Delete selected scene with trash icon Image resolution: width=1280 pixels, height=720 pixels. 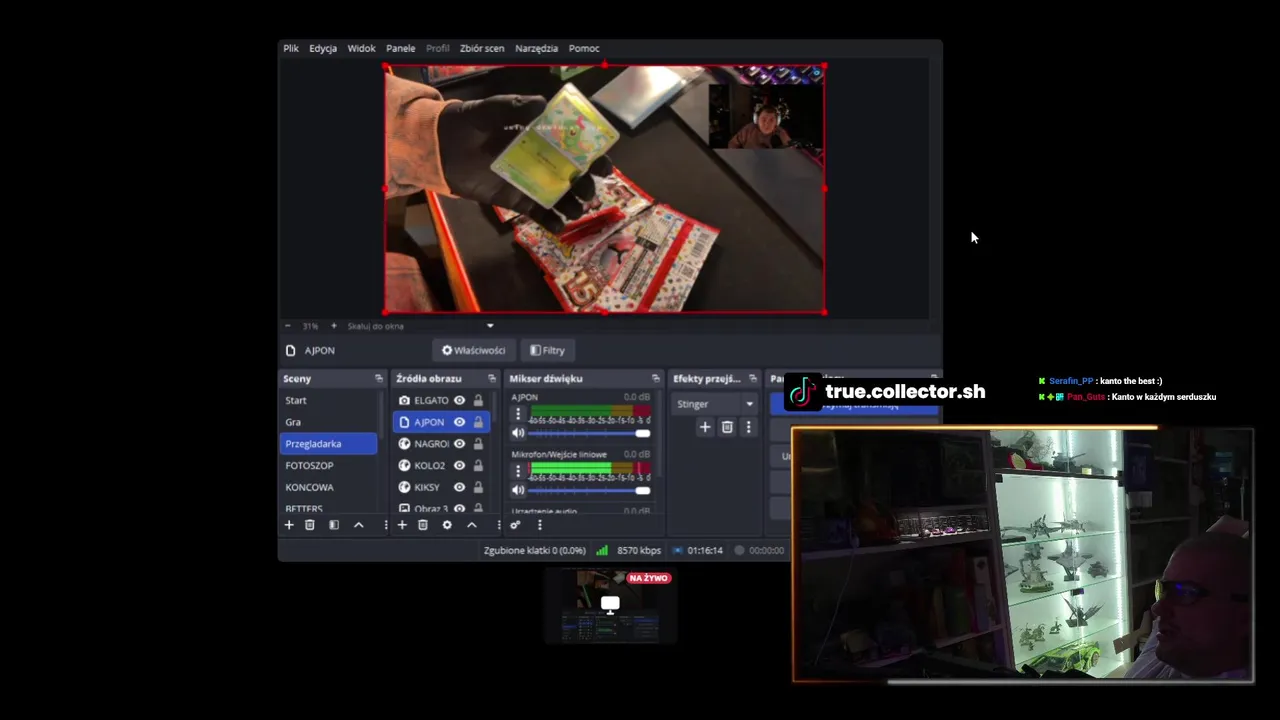[310, 525]
